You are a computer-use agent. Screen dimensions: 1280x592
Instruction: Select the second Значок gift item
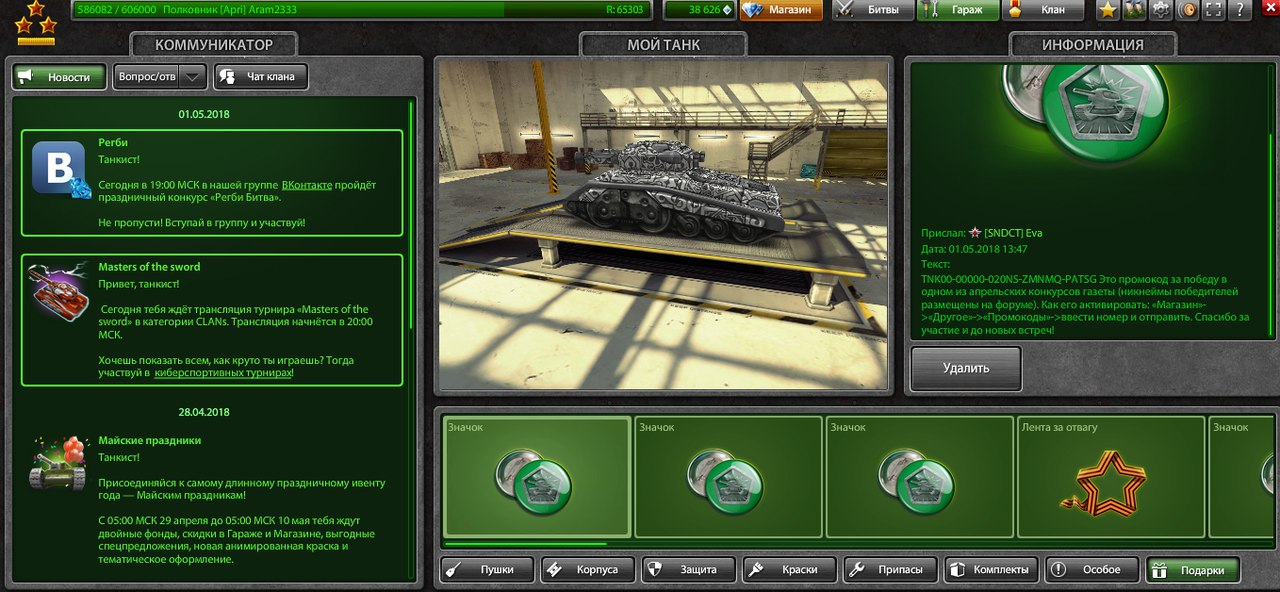[728, 477]
